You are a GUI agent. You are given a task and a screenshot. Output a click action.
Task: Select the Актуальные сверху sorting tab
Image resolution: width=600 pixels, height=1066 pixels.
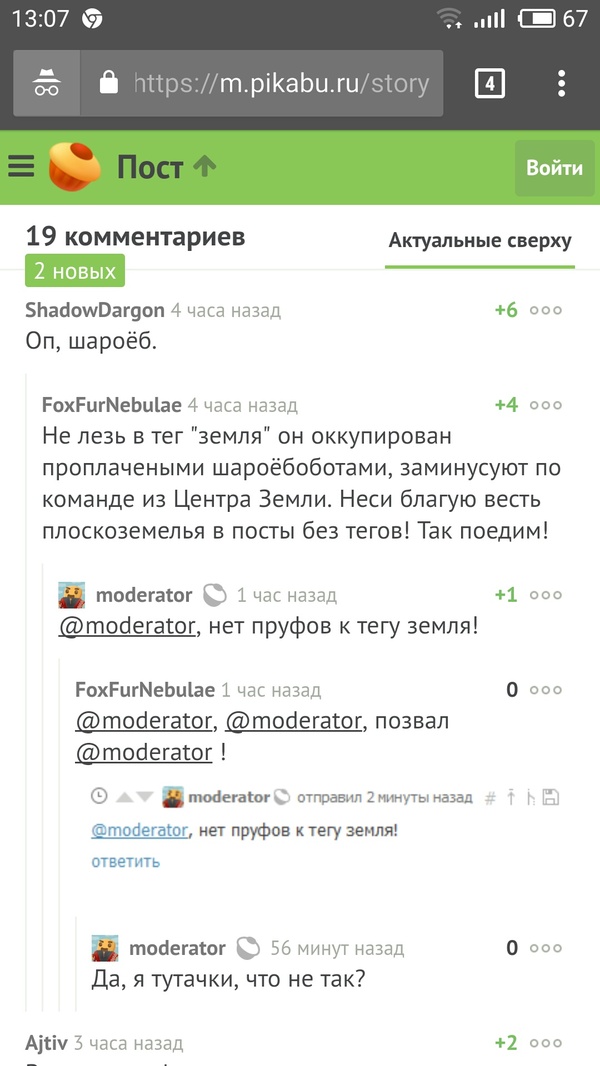pos(480,241)
